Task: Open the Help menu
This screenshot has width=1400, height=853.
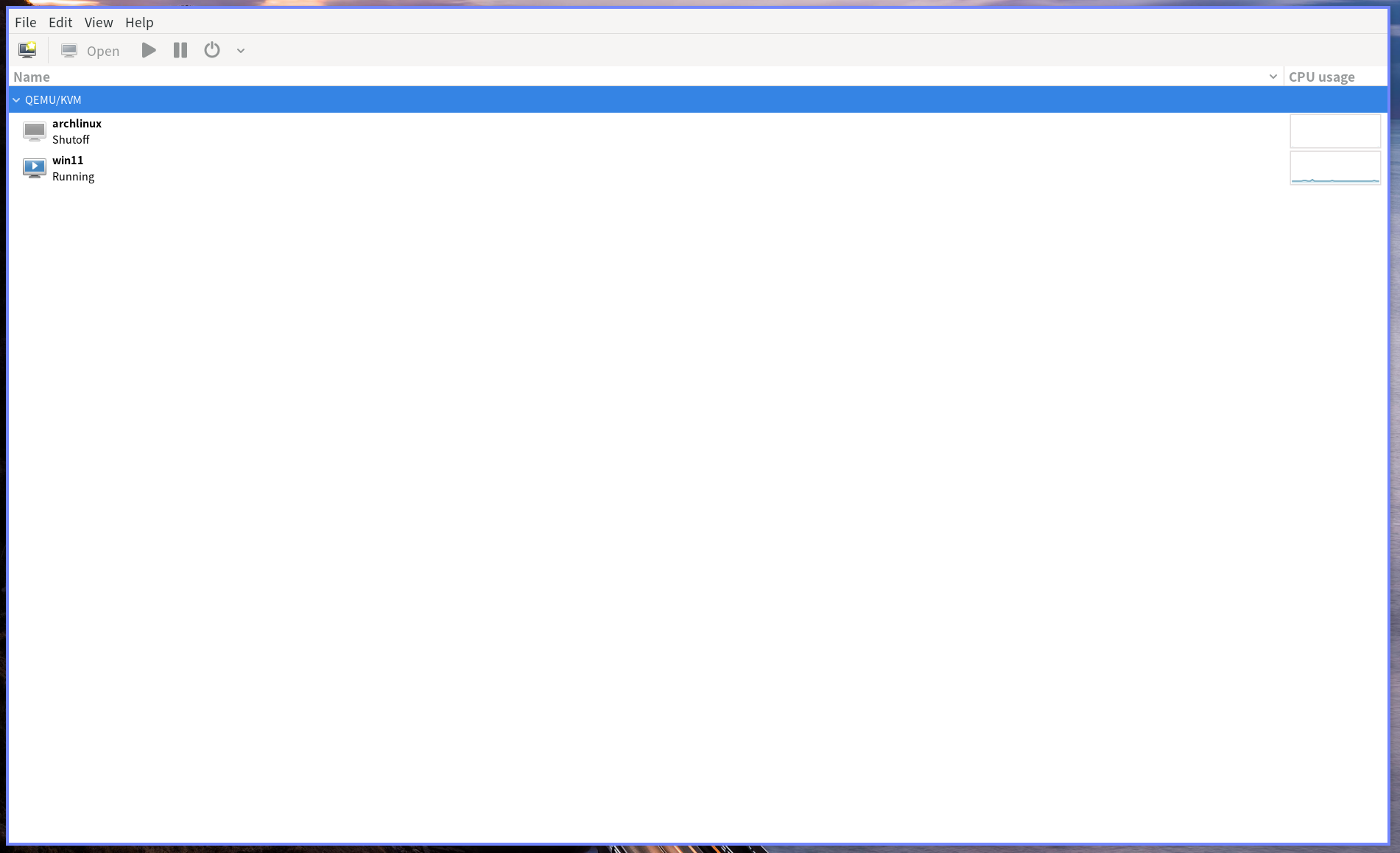Action: [x=139, y=22]
